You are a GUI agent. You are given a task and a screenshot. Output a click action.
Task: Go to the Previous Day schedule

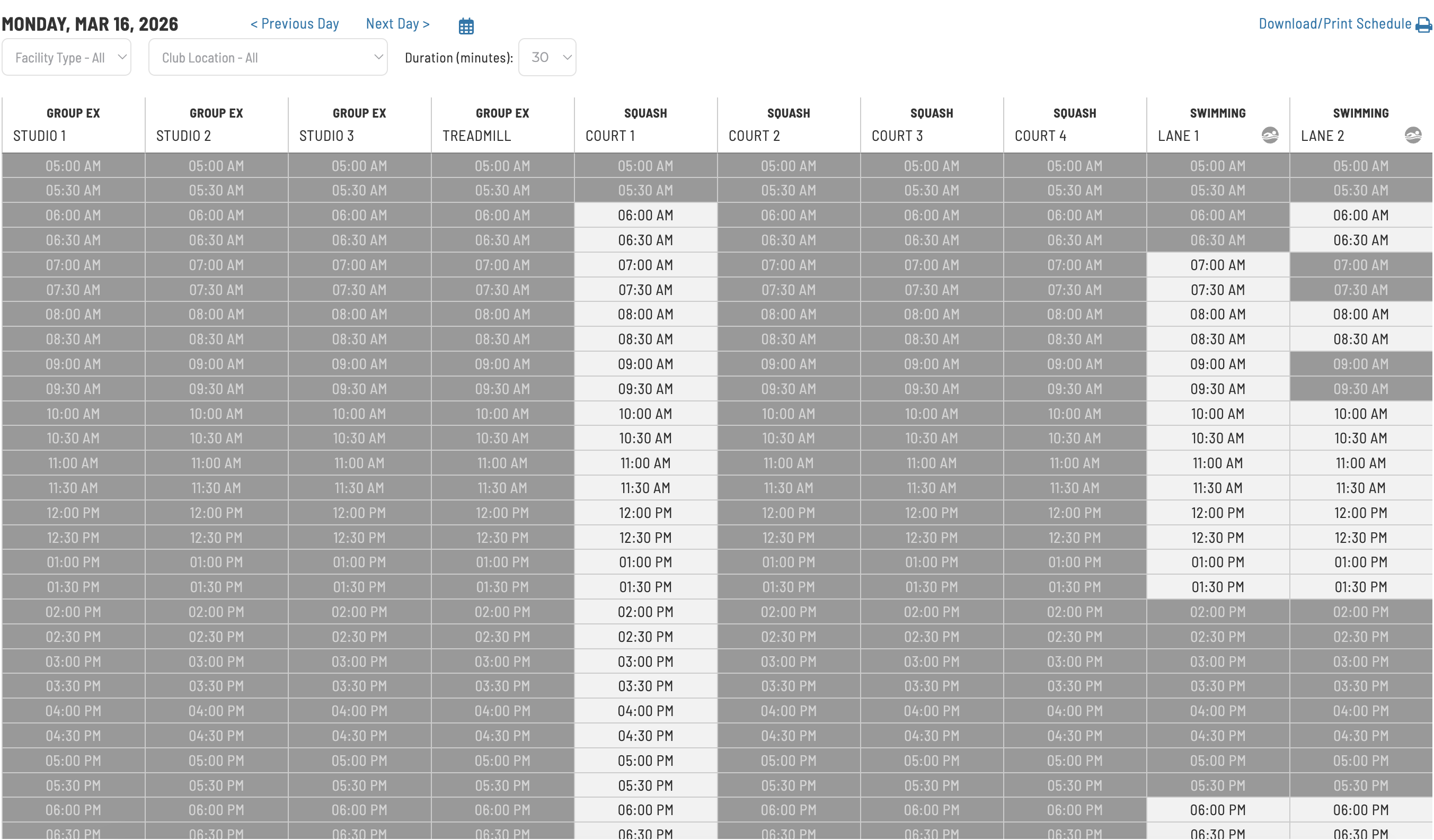click(x=294, y=23)
